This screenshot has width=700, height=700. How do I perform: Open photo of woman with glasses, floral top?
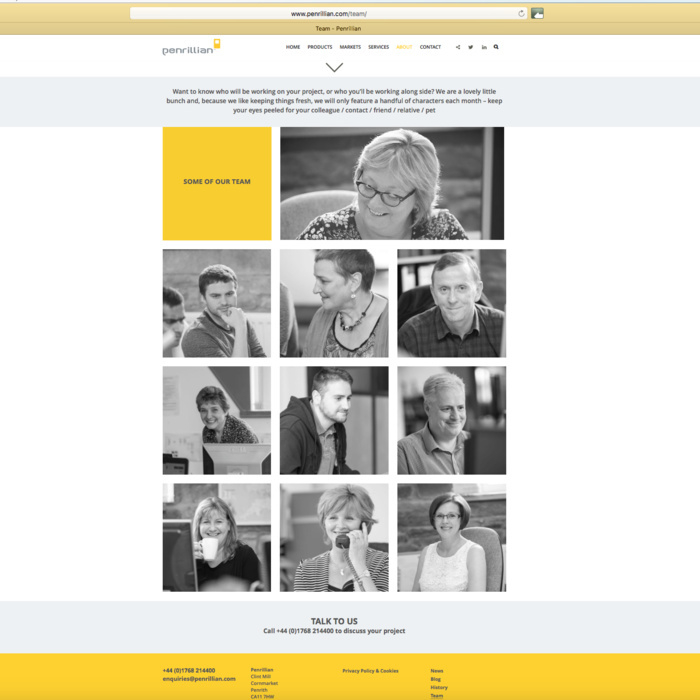tap(392, 183)
